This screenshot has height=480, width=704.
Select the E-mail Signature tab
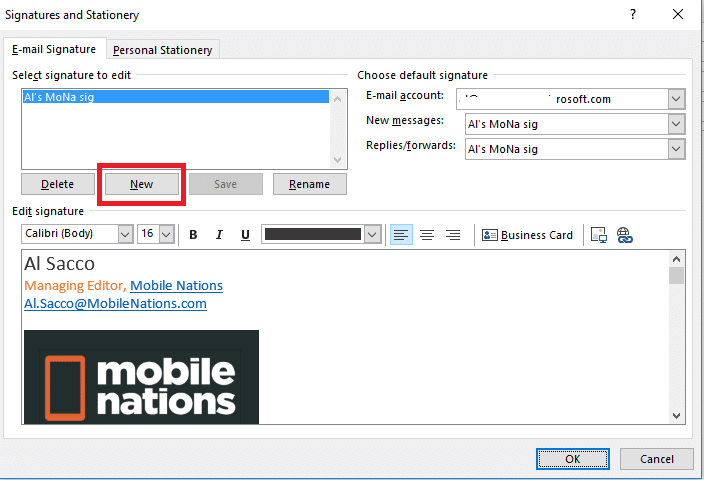[x=54, y=49]
